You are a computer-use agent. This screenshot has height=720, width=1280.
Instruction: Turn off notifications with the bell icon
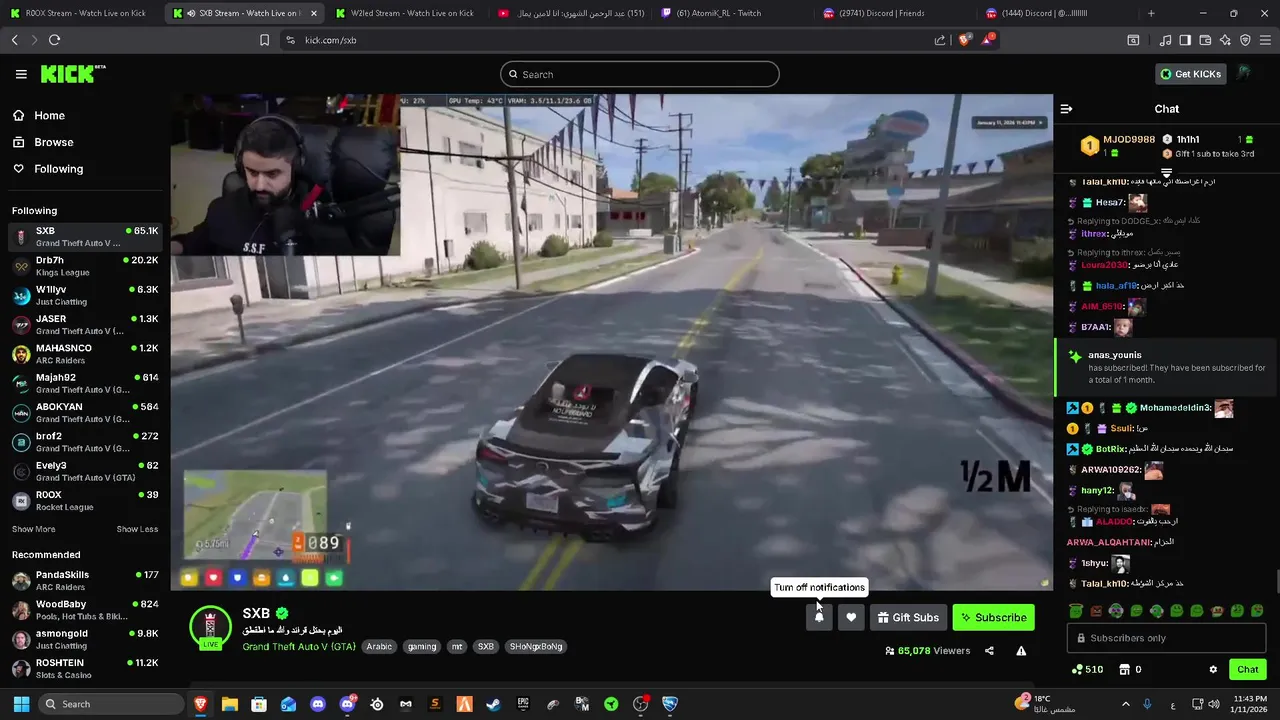(x=819, y=617)
